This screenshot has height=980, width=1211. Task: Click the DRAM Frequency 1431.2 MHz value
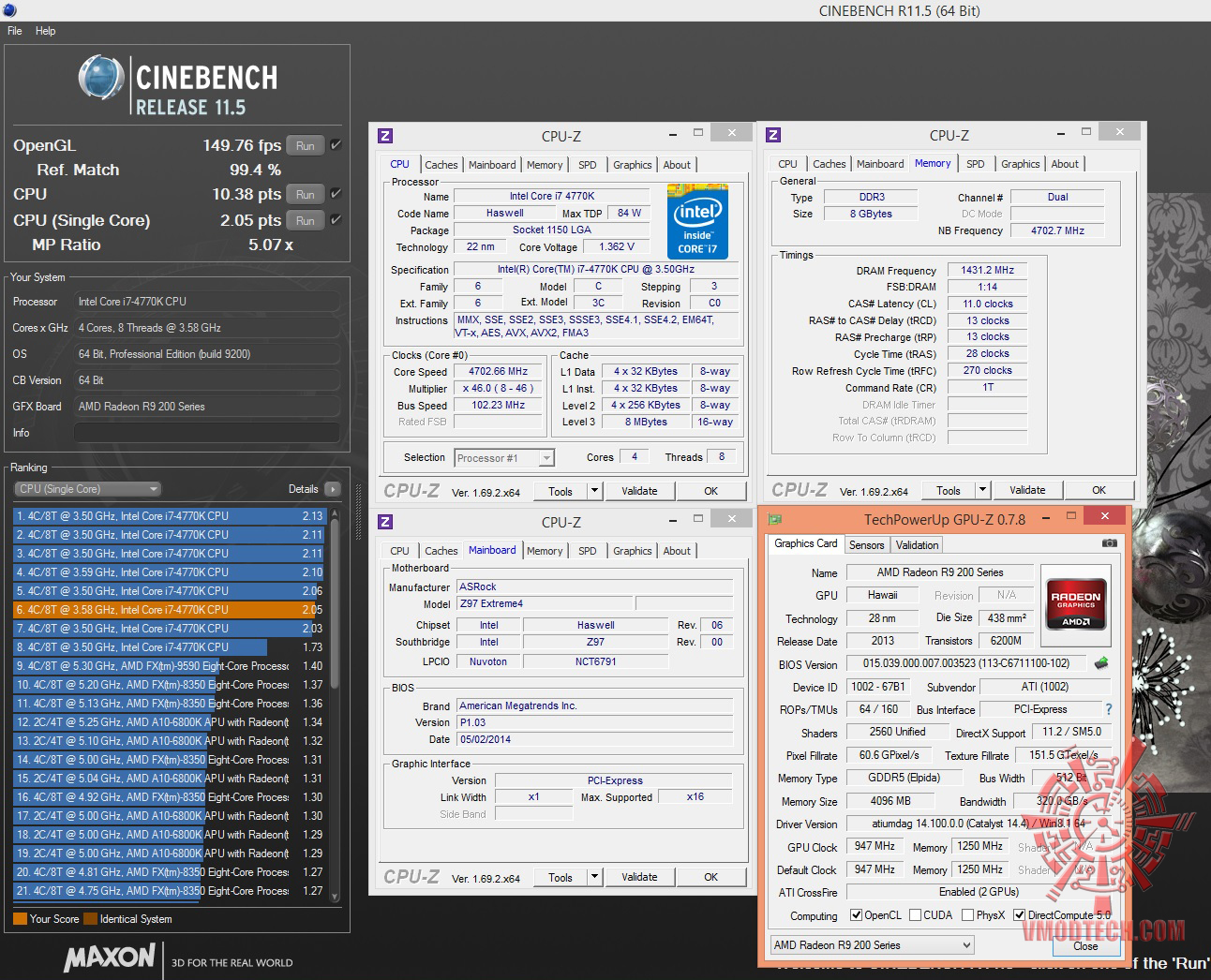[x=988, y=270]
